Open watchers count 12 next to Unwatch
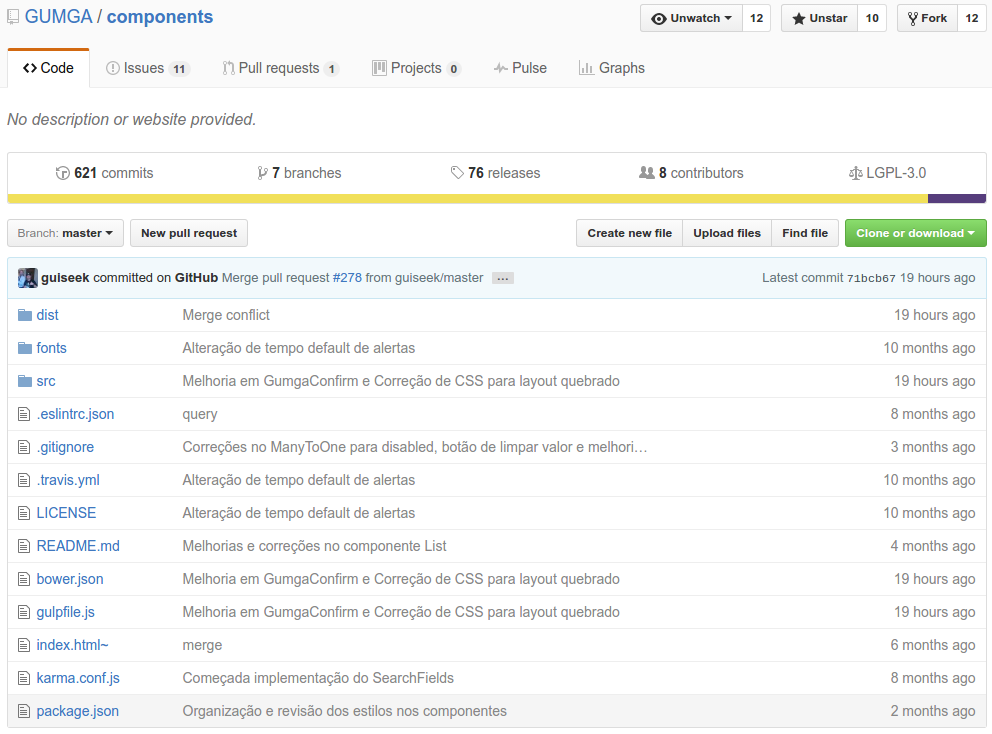Image resolution: width=992 pixels, height=734 pixels. tap(756, 18)
